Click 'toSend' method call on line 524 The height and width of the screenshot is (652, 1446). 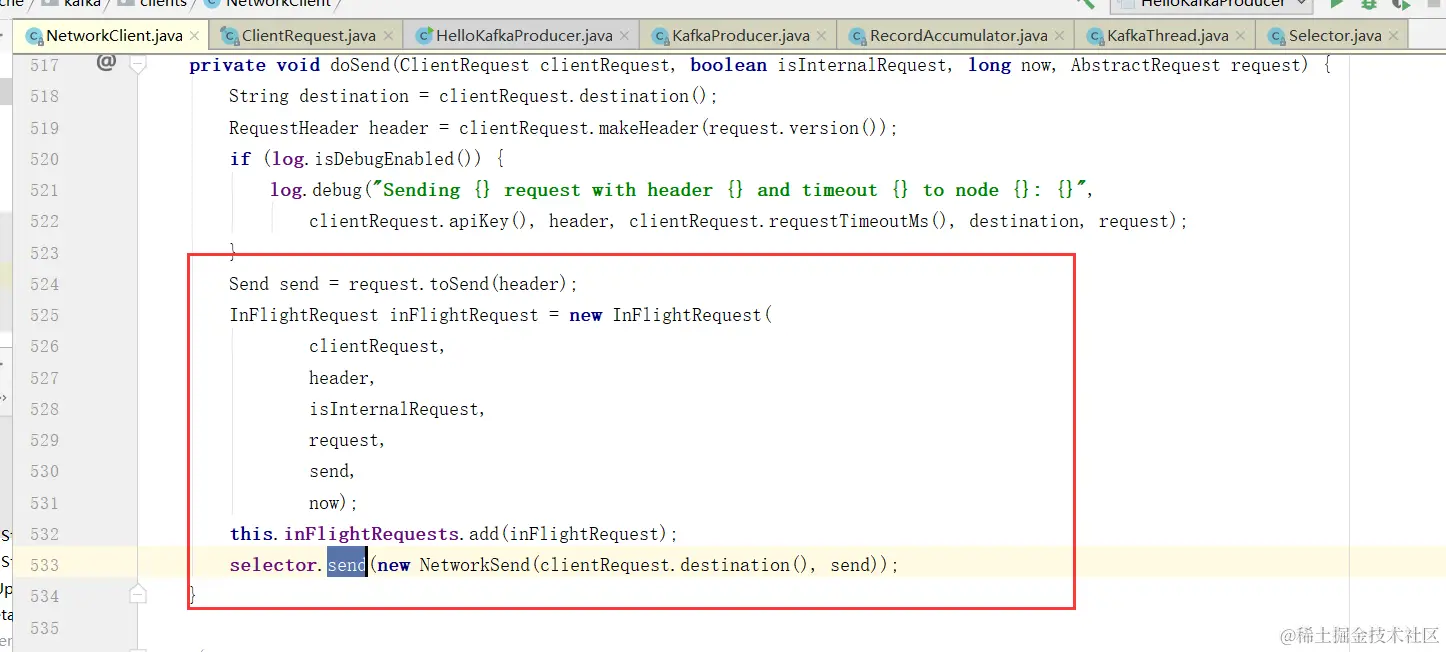tap(459, 284)
